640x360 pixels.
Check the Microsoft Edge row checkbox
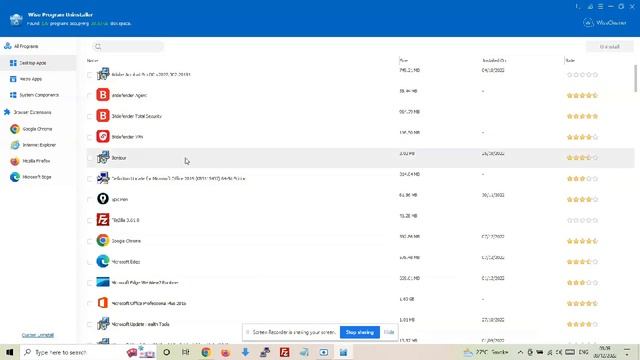point(89,262)
